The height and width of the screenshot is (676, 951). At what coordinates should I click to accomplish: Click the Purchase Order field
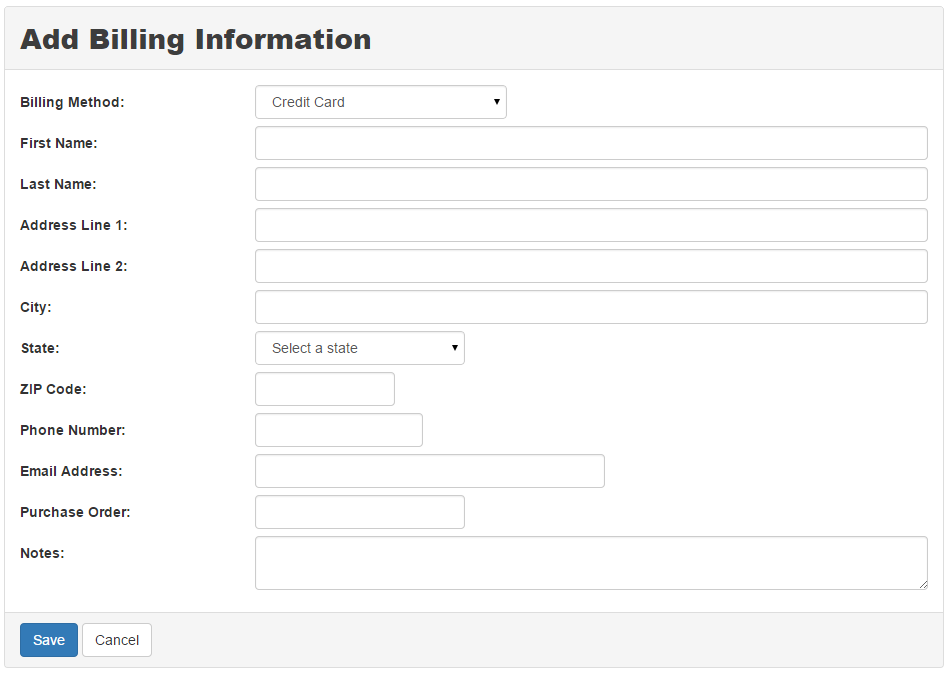click(x=360, y=512)
